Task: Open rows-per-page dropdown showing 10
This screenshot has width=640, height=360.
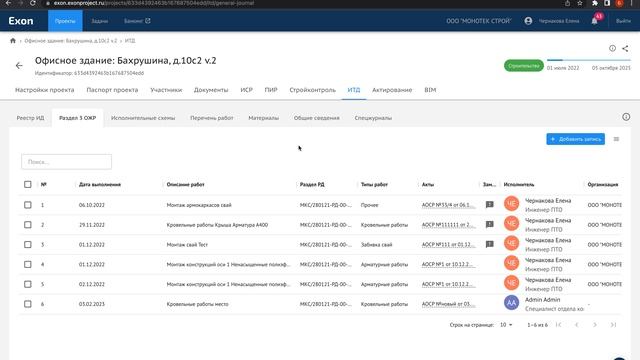Action: pyautogui.click(x=506, y=324)
